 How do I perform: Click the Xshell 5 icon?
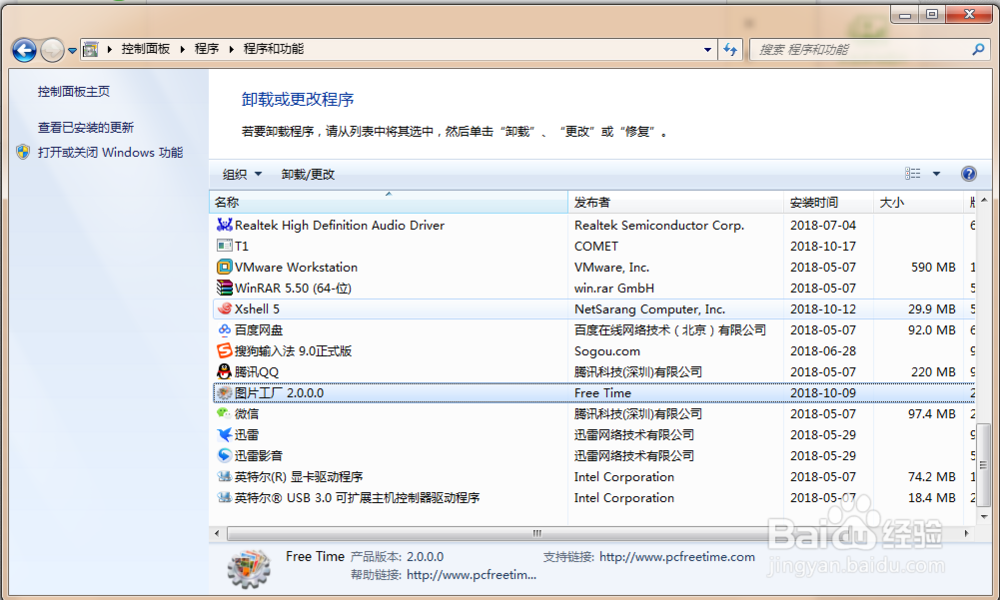(x=224, y=309)
